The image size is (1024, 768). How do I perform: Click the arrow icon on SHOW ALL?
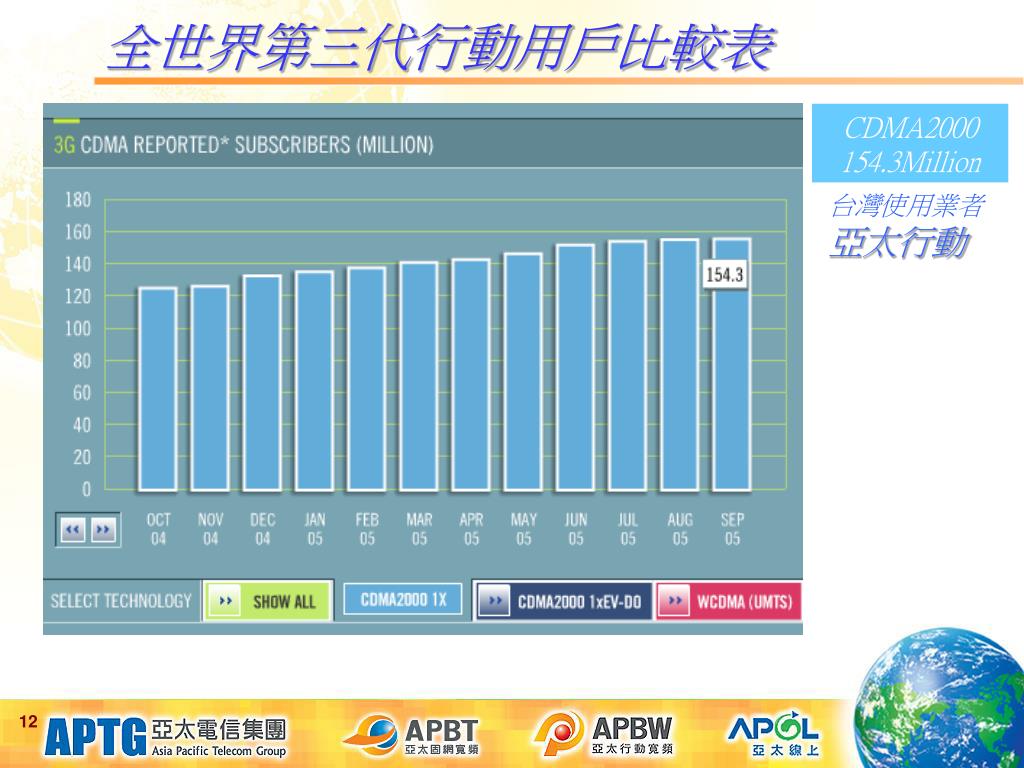pyautogui.click(x=225, y=601)
